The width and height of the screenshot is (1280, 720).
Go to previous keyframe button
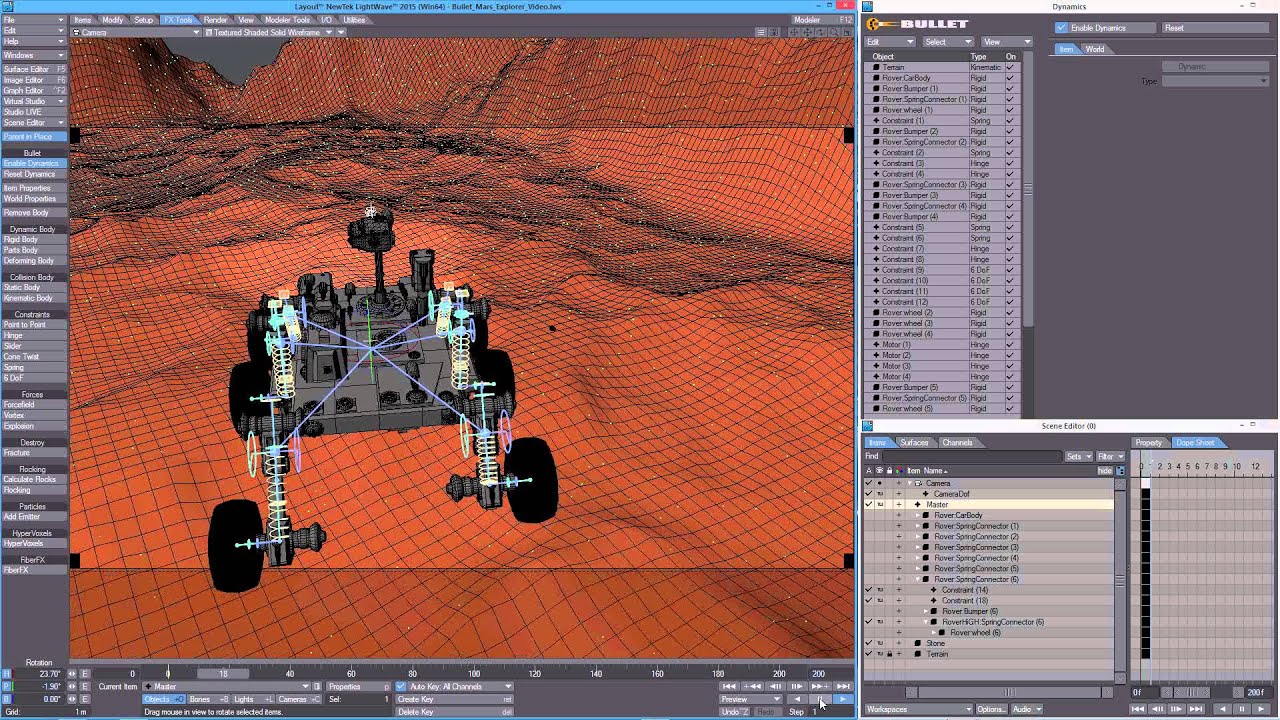752,686
